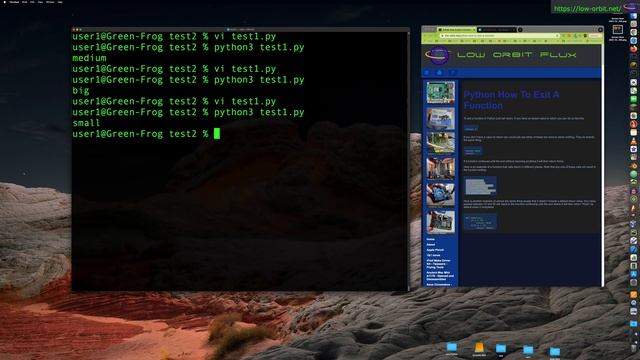Image resolution: width=640 pixels, height=360 pixels.
Task: Open the Trash in the Dock
Action: (x=633, y=348)
